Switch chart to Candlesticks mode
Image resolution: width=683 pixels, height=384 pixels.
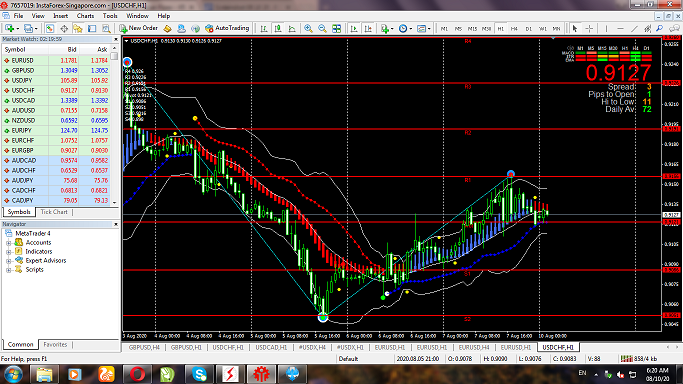(x=278, y=28)
